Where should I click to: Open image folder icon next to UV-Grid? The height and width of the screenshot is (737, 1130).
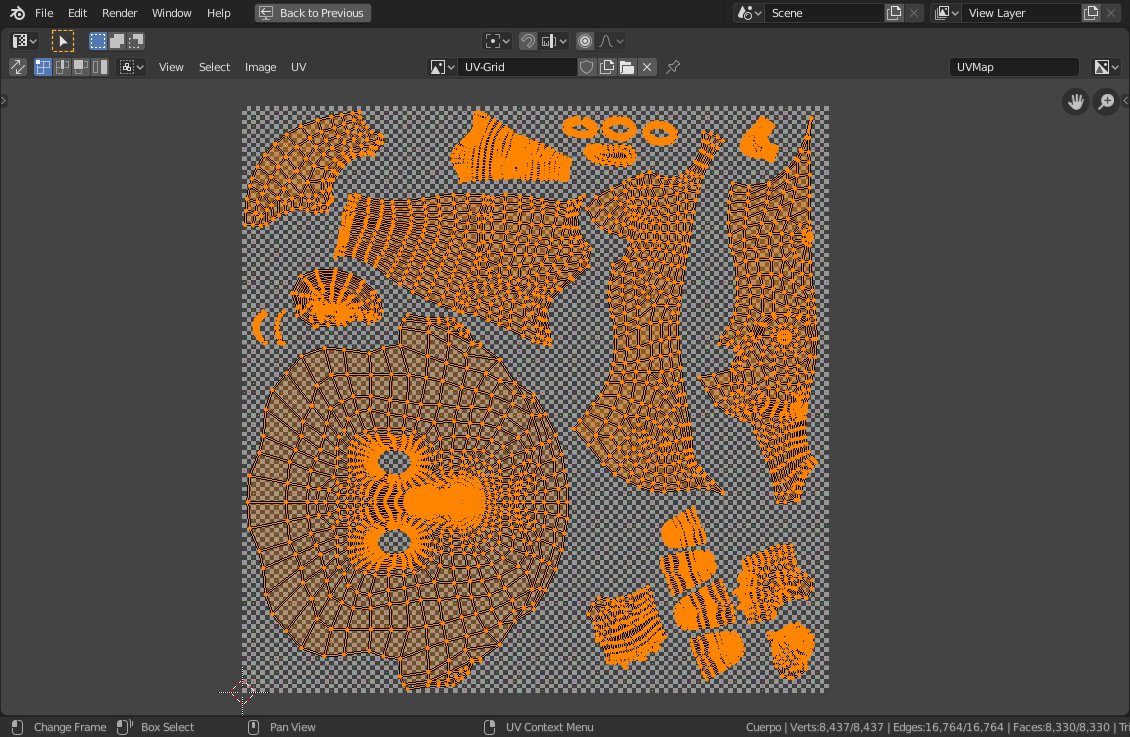[x=627, y=67]
